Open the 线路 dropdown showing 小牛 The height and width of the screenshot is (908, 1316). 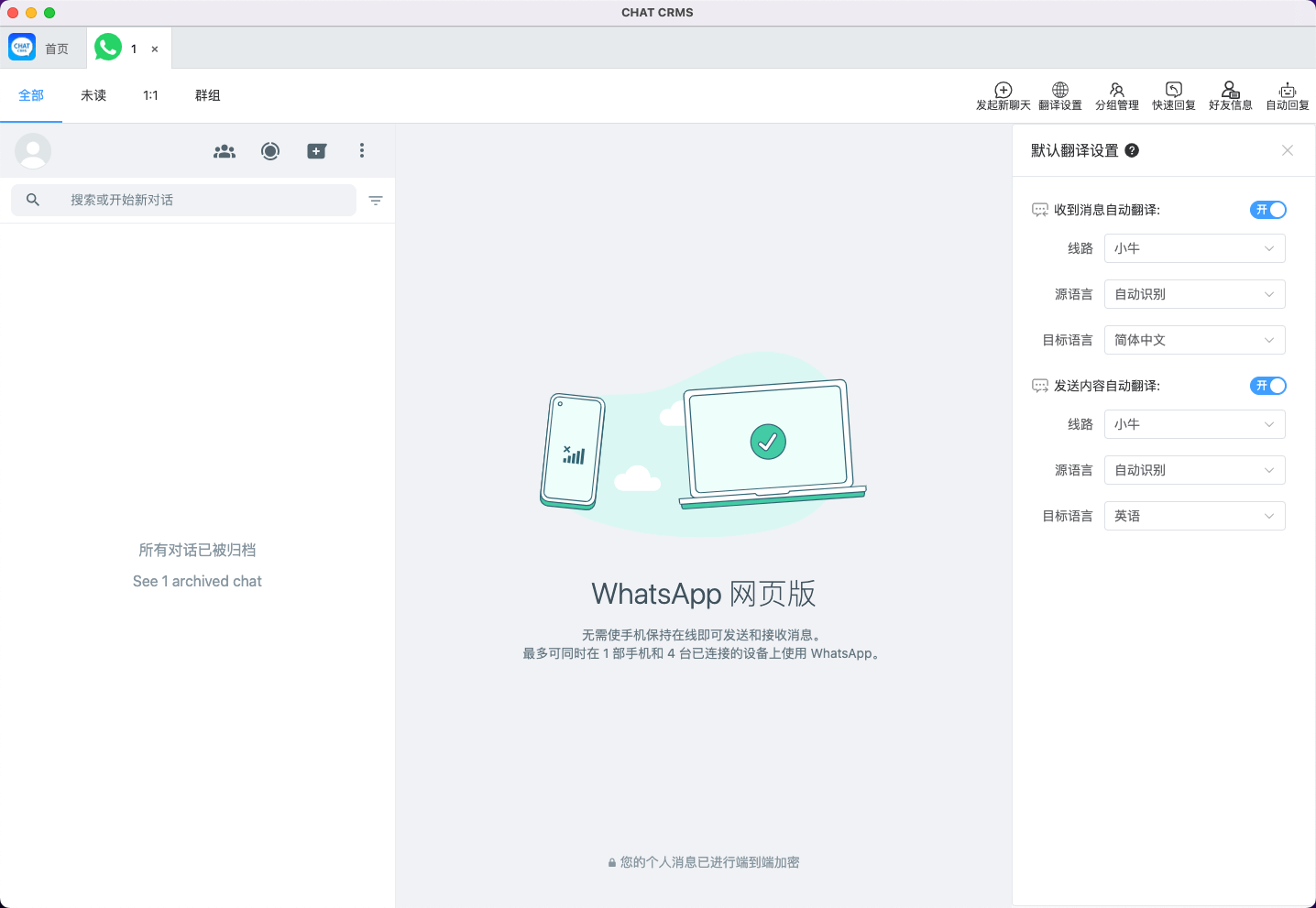click(x=1194, y=247)
